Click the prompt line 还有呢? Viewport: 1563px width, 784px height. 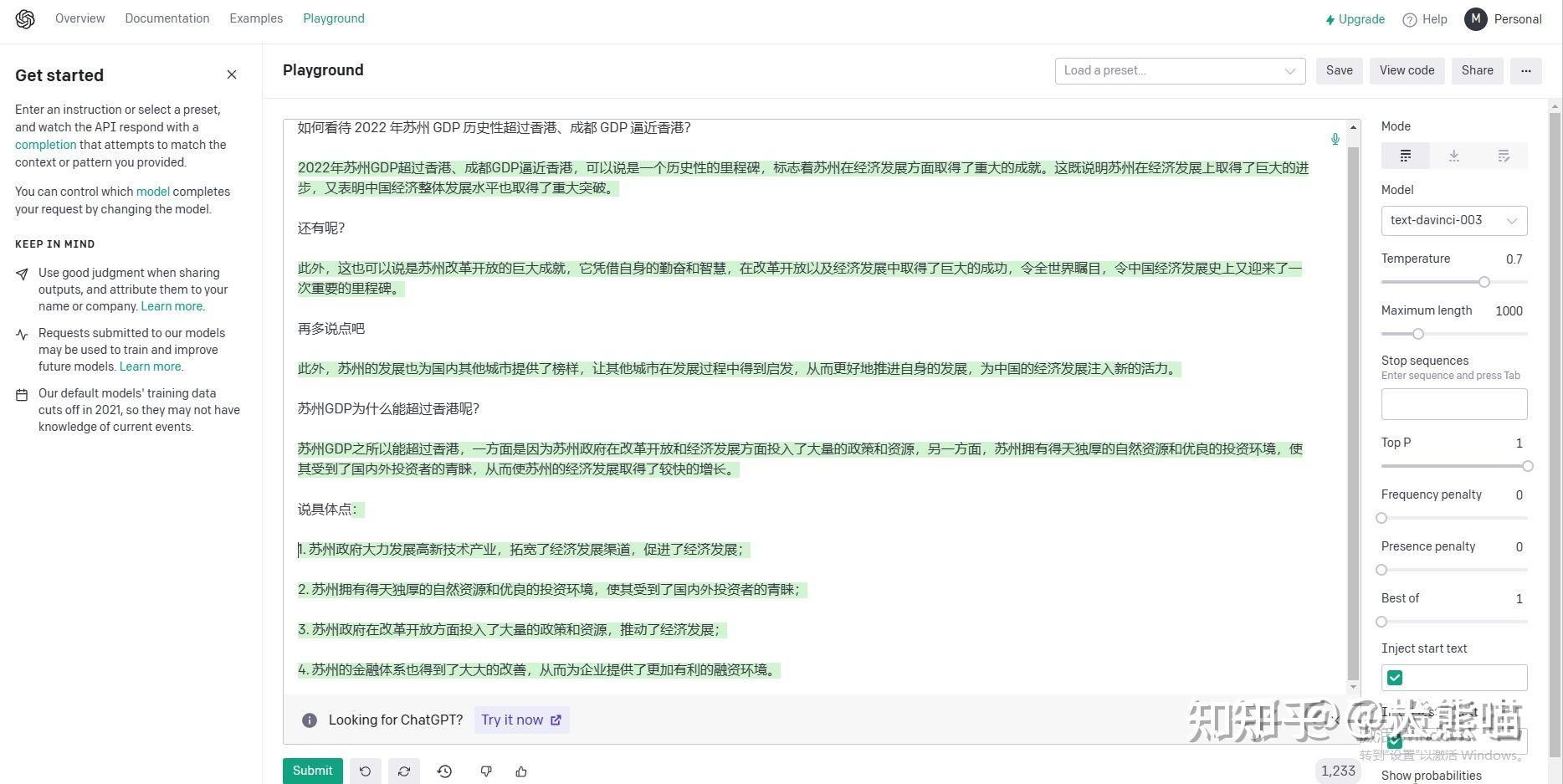tap(321, 228)
